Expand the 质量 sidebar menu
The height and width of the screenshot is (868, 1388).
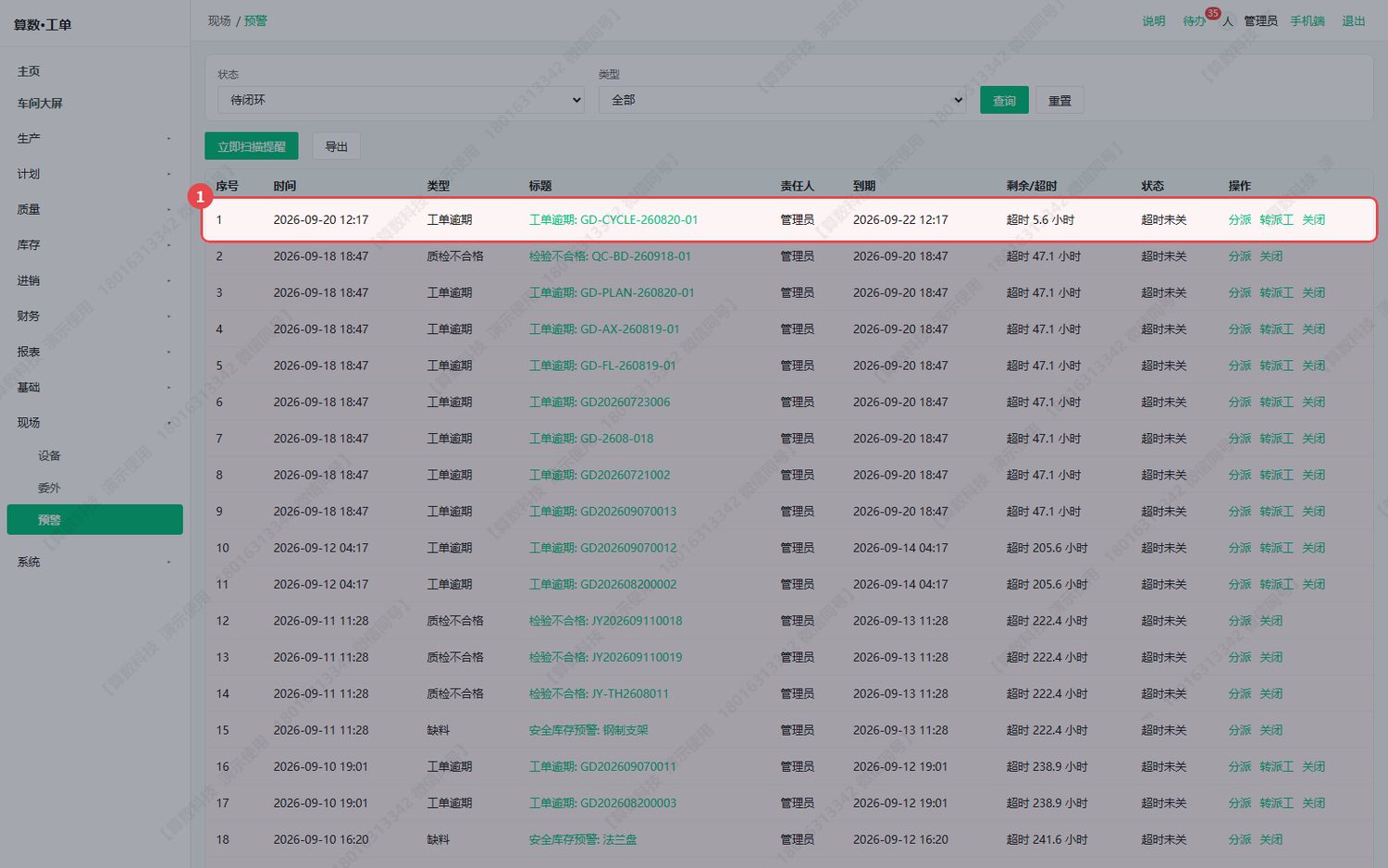coord(94,210)
